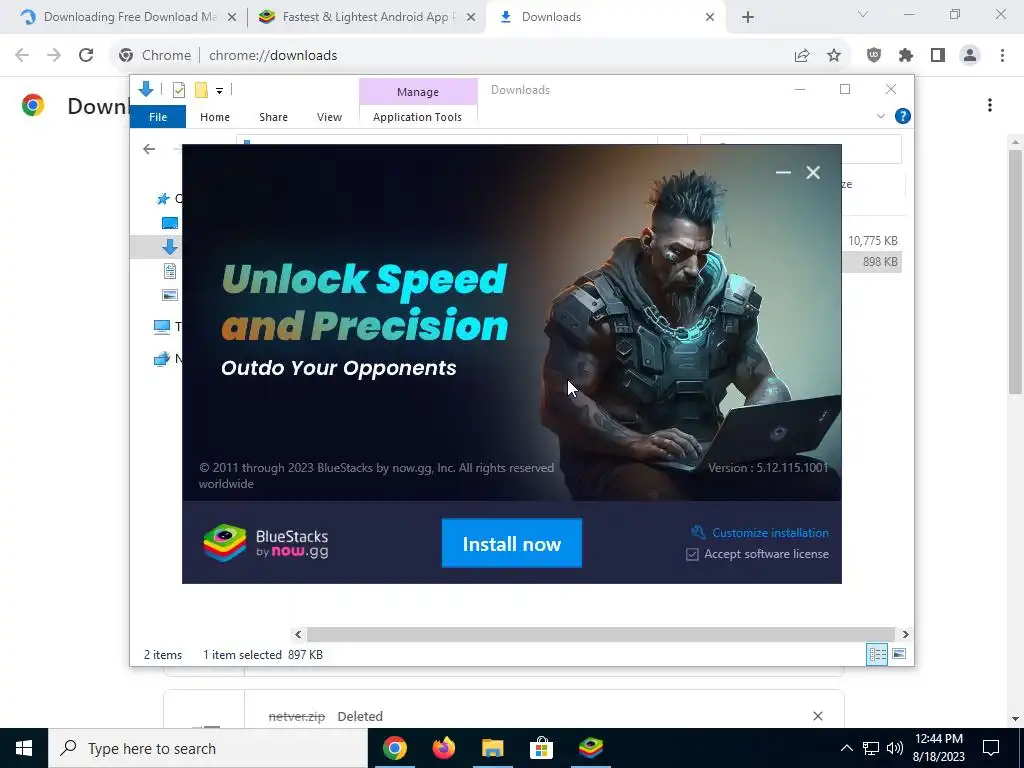Click the 10,775 KB file size cell
Image resolution: width=1024 pixels, height=768 pixels.
pyautogui.click(x=872, y=241)
